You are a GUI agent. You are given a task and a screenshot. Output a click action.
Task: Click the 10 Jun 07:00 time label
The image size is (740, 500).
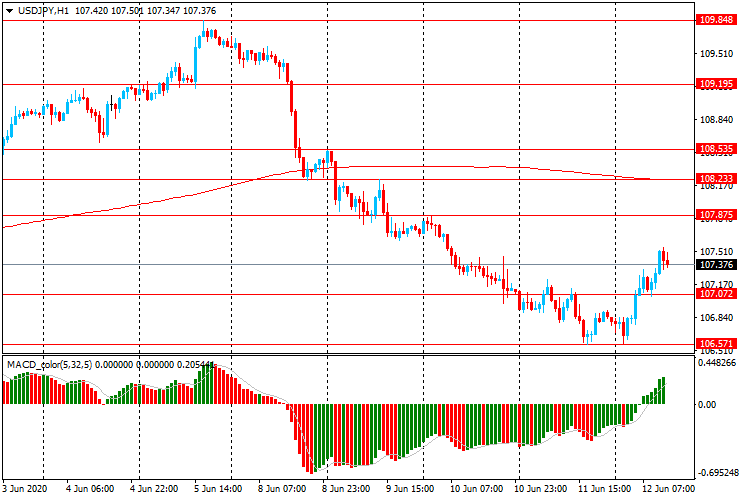(x=477, y=488)
